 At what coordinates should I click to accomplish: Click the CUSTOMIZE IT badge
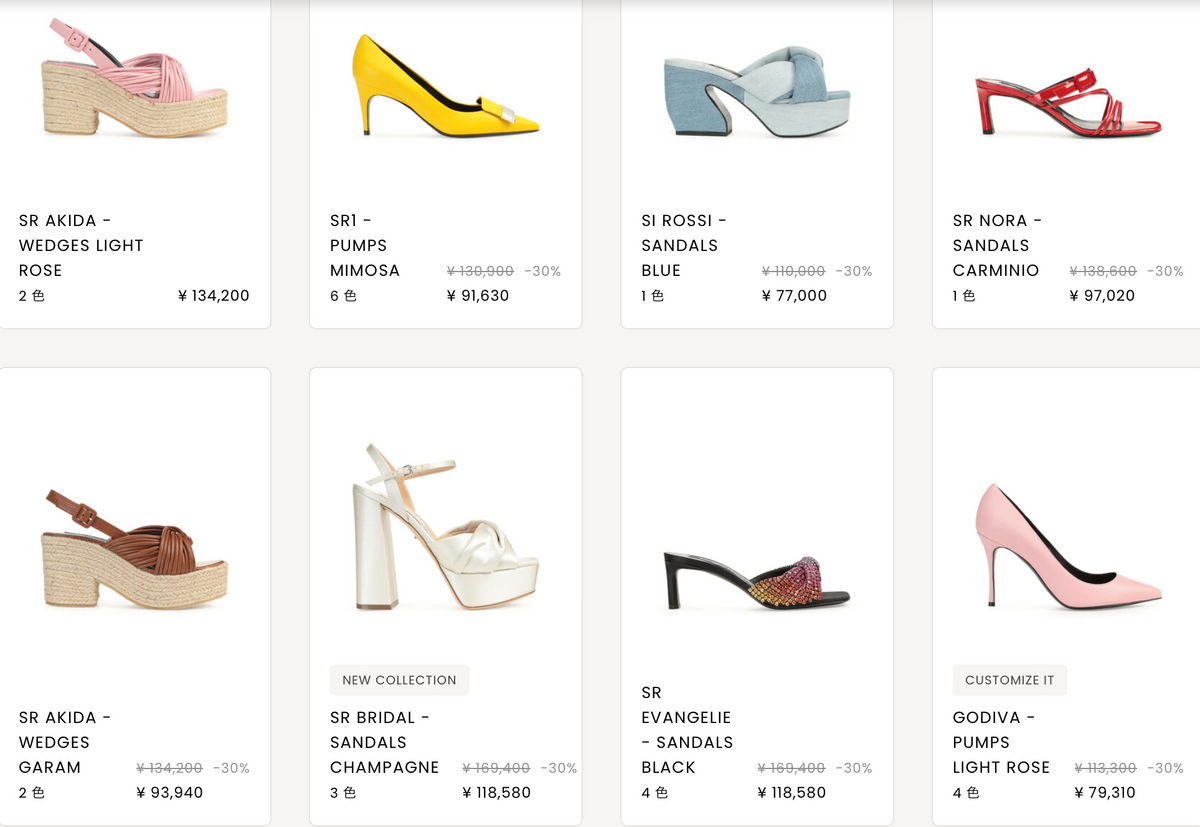1009,680
